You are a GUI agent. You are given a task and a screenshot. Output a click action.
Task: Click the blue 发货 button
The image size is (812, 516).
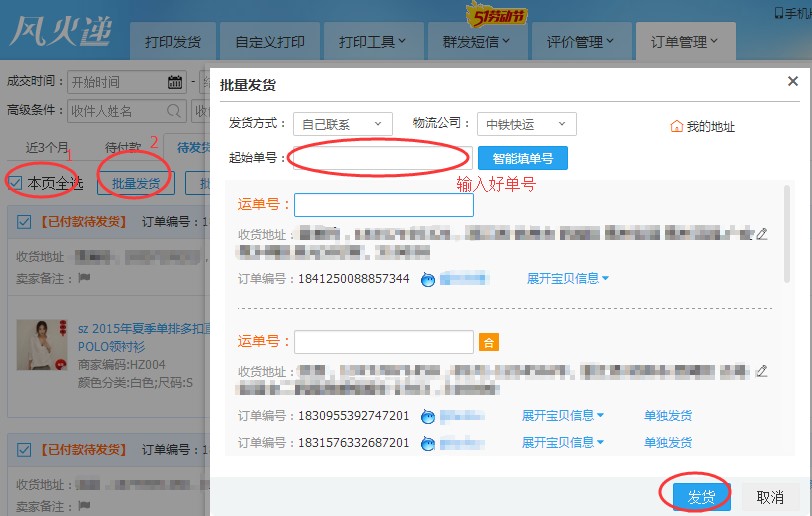click(x=701, y=497)
